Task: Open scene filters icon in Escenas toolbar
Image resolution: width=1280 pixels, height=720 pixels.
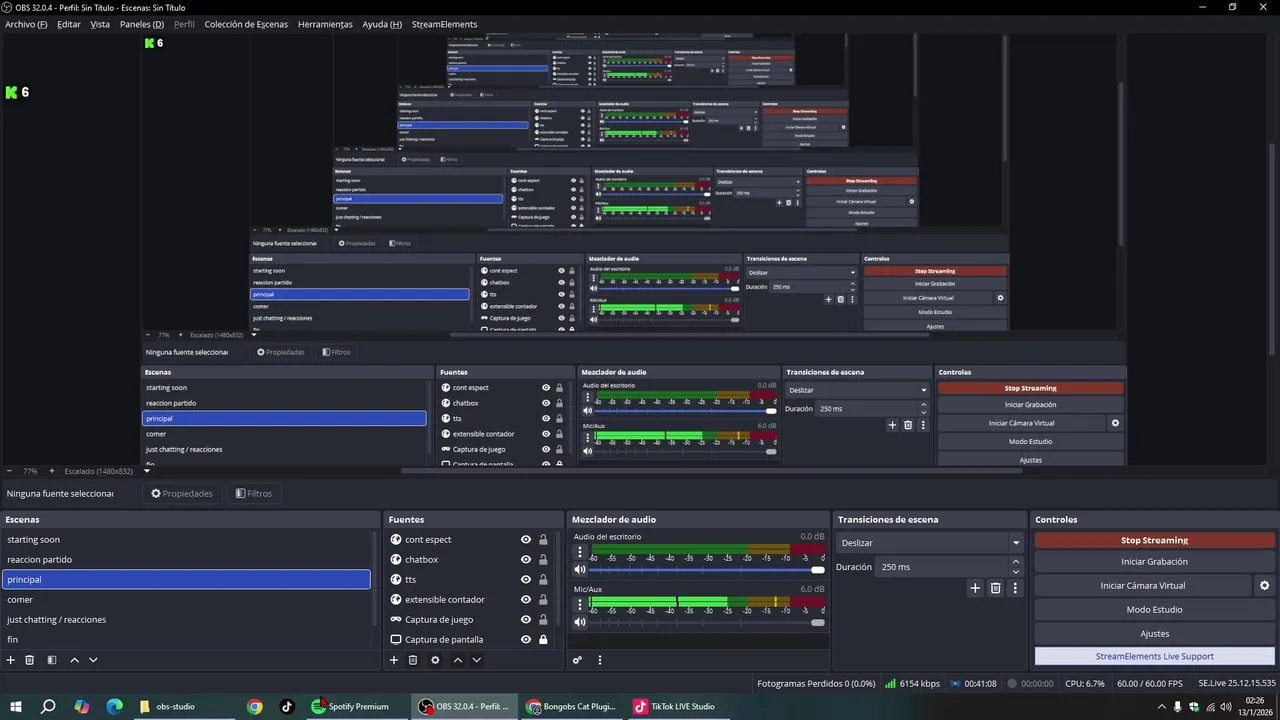Action: coord(52,660)
